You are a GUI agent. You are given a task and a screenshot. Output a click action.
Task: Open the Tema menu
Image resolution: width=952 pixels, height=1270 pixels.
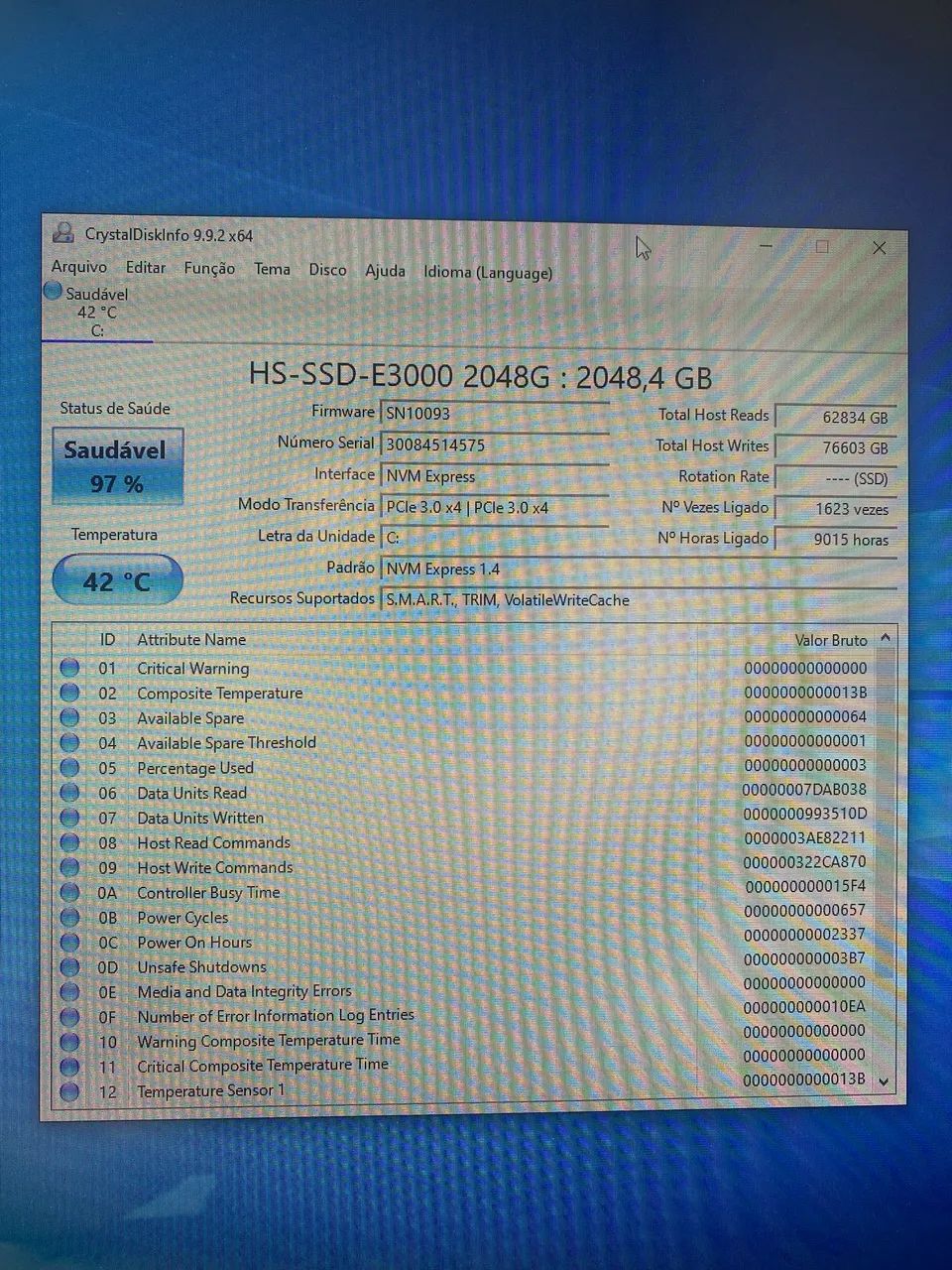[272, 269]
